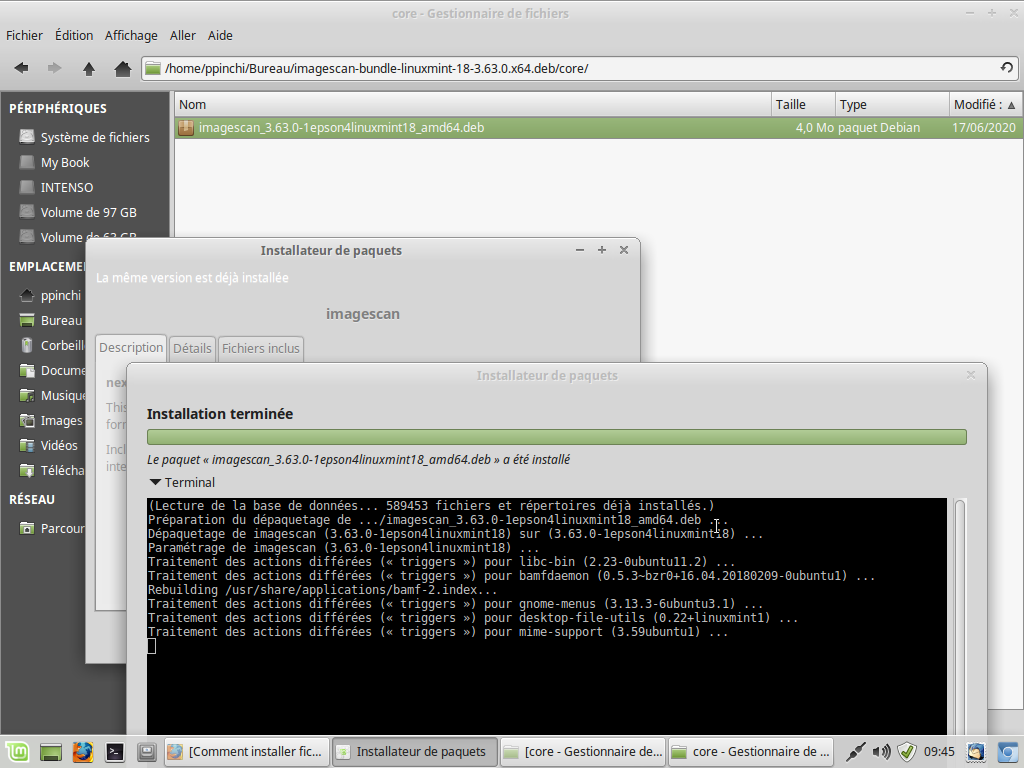Sort files by Modifié column
This screenshot has width=1024, height=768.
pos(984,104)
